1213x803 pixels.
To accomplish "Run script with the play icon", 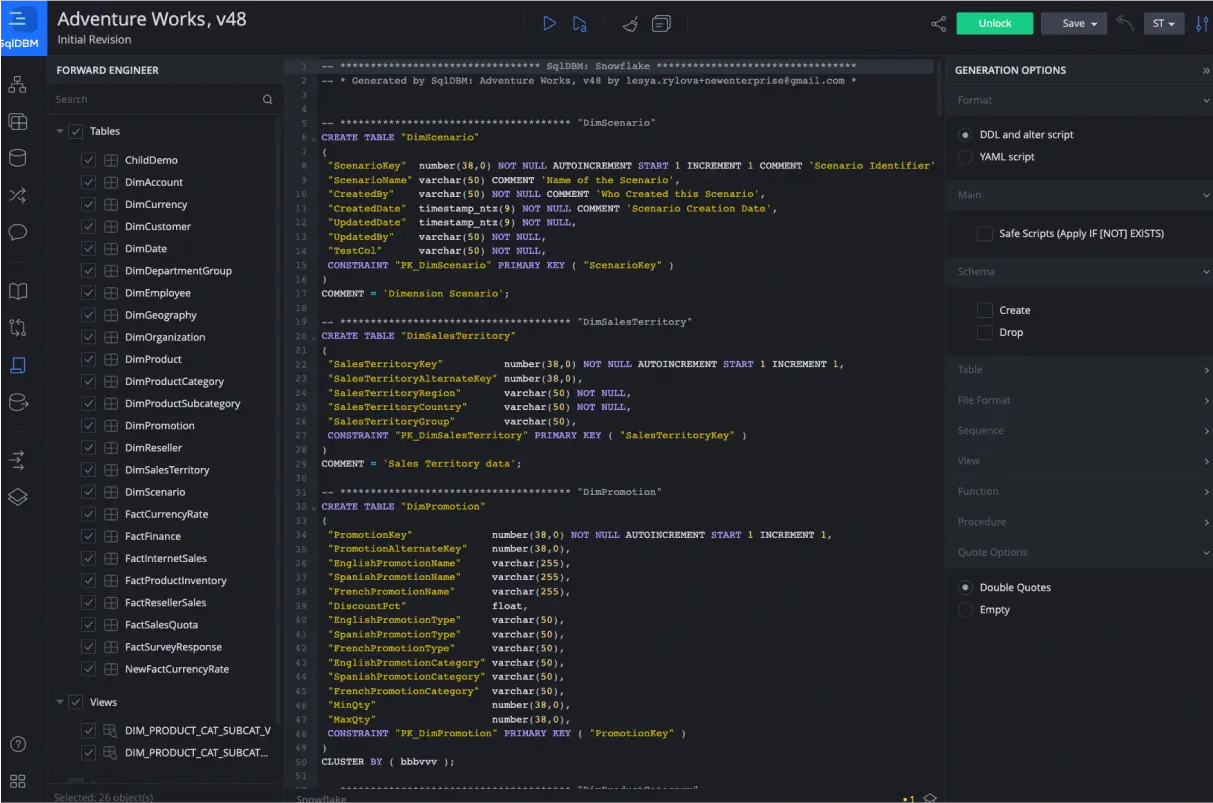I will click(x=549, y=23).
